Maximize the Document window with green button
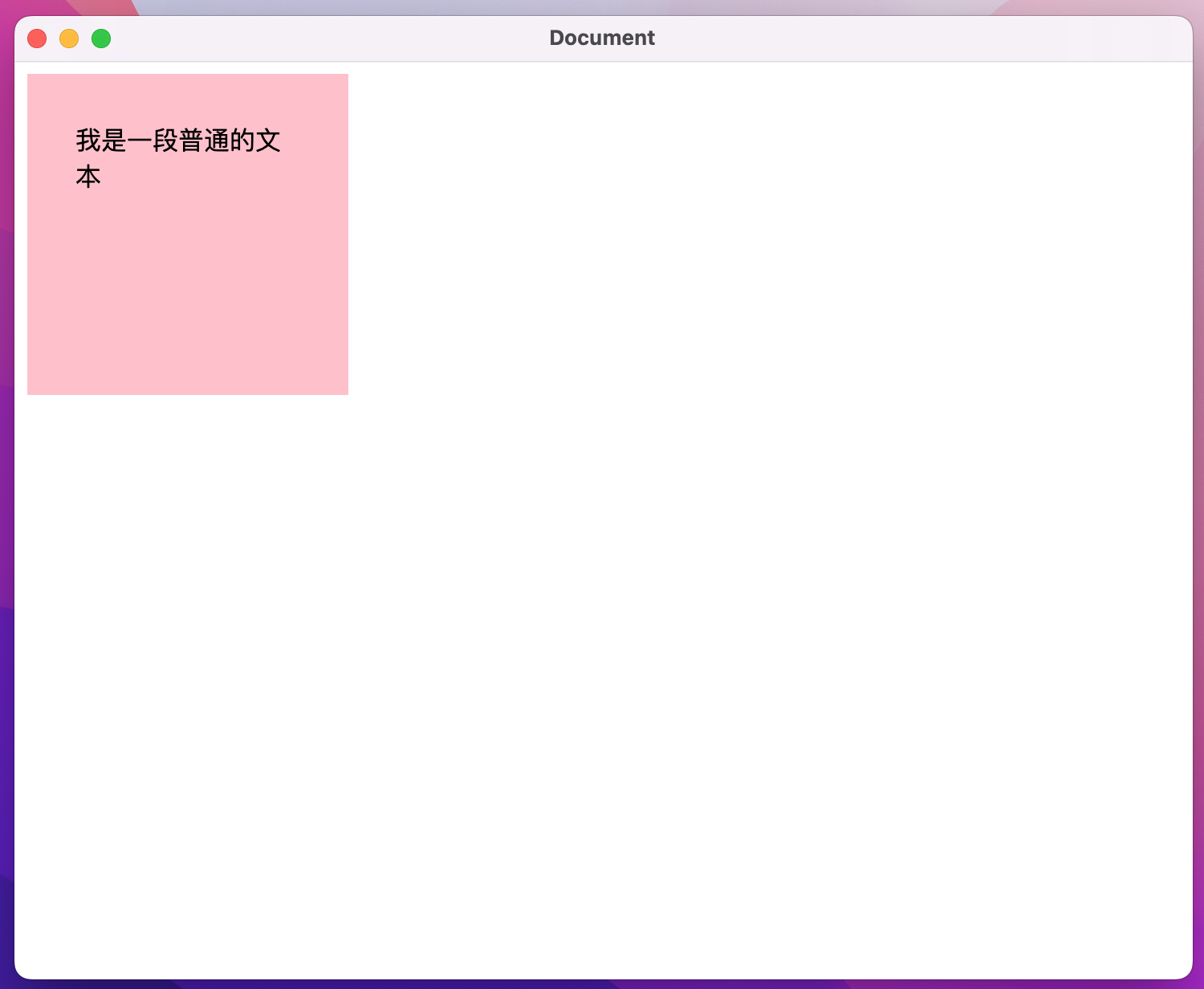Image resolution: width=1204 pixels, height=989 pixels. (x=101, y=39)
